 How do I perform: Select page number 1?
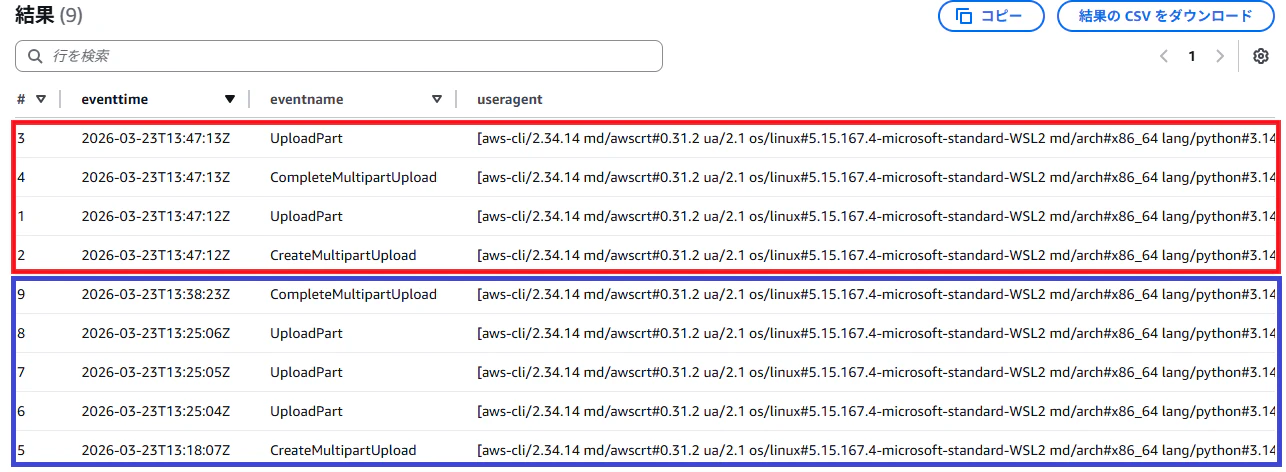(1192, 56)
